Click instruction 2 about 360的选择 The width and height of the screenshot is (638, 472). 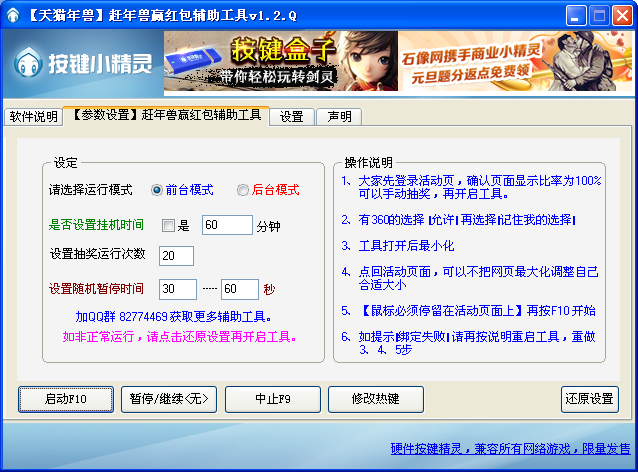coord(459,220)
